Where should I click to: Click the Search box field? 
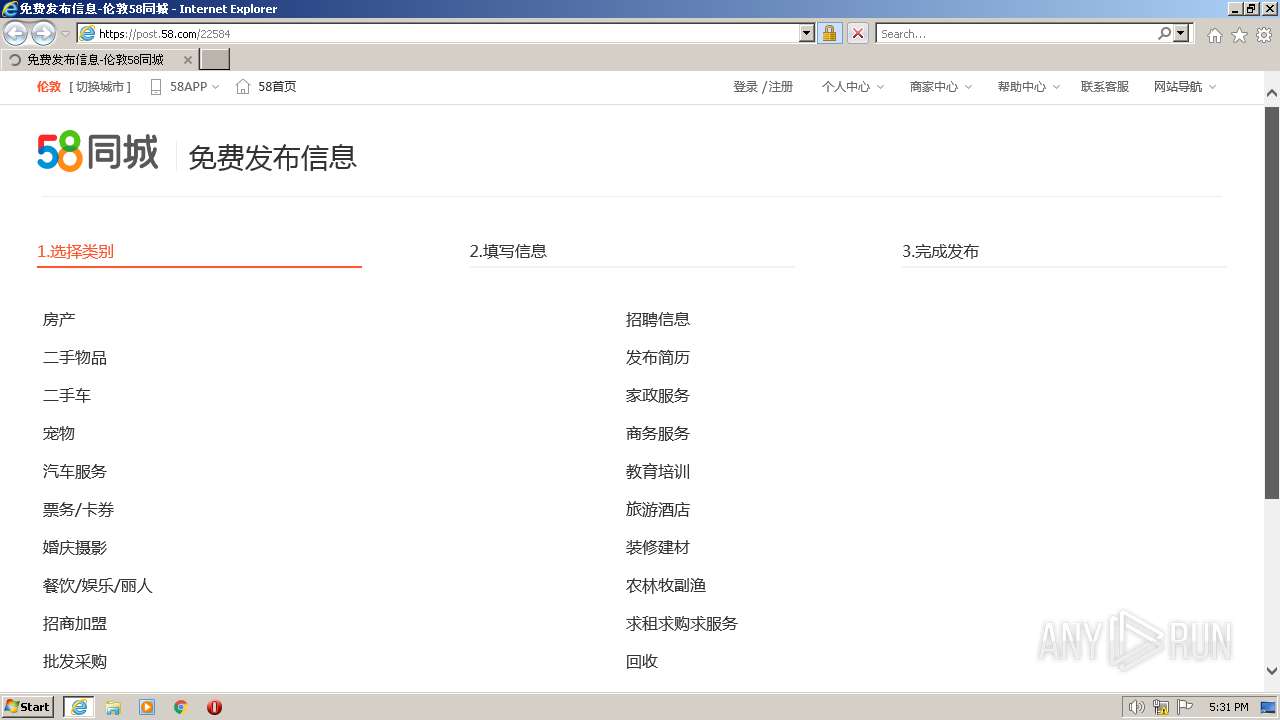pyautogui.click(x=1016, y=33)
